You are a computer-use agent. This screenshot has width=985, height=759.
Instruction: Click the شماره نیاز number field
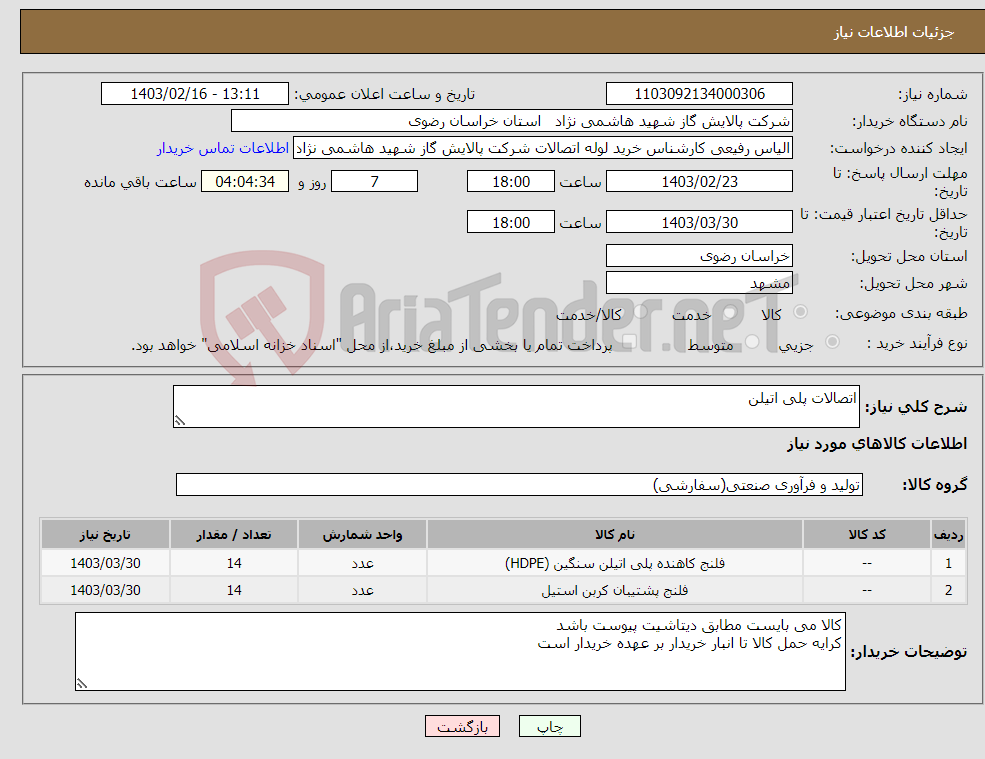click(699, 94)
